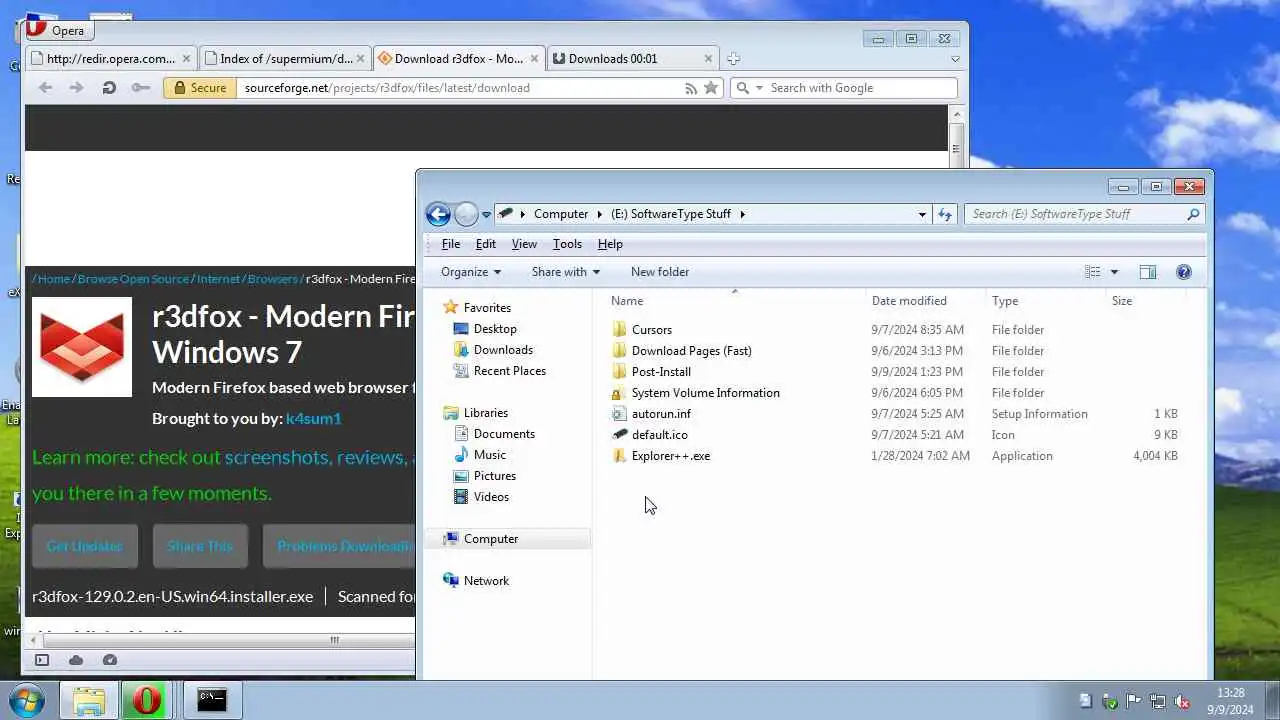Select Downloads in Favorites
This screenshot has height=720, width=1280.
coord(503,350)
